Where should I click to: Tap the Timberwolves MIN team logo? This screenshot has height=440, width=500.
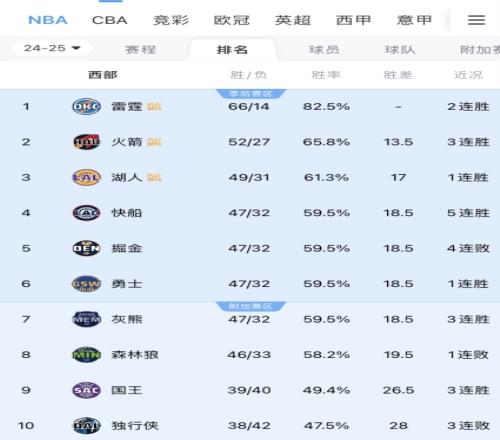pyautogui.click(x=86, y=355)
